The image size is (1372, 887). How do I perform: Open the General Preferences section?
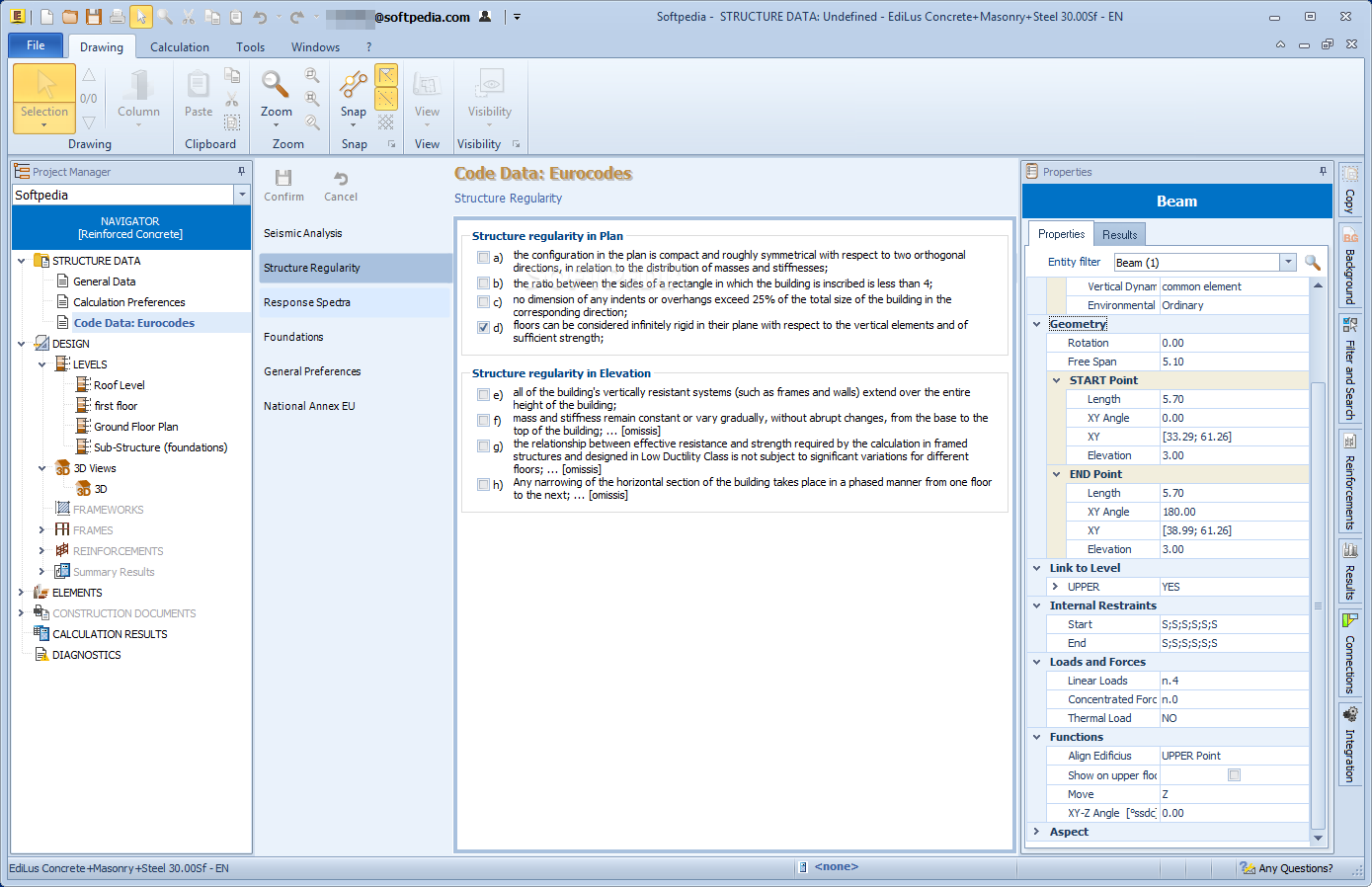(x=356, y=371)
